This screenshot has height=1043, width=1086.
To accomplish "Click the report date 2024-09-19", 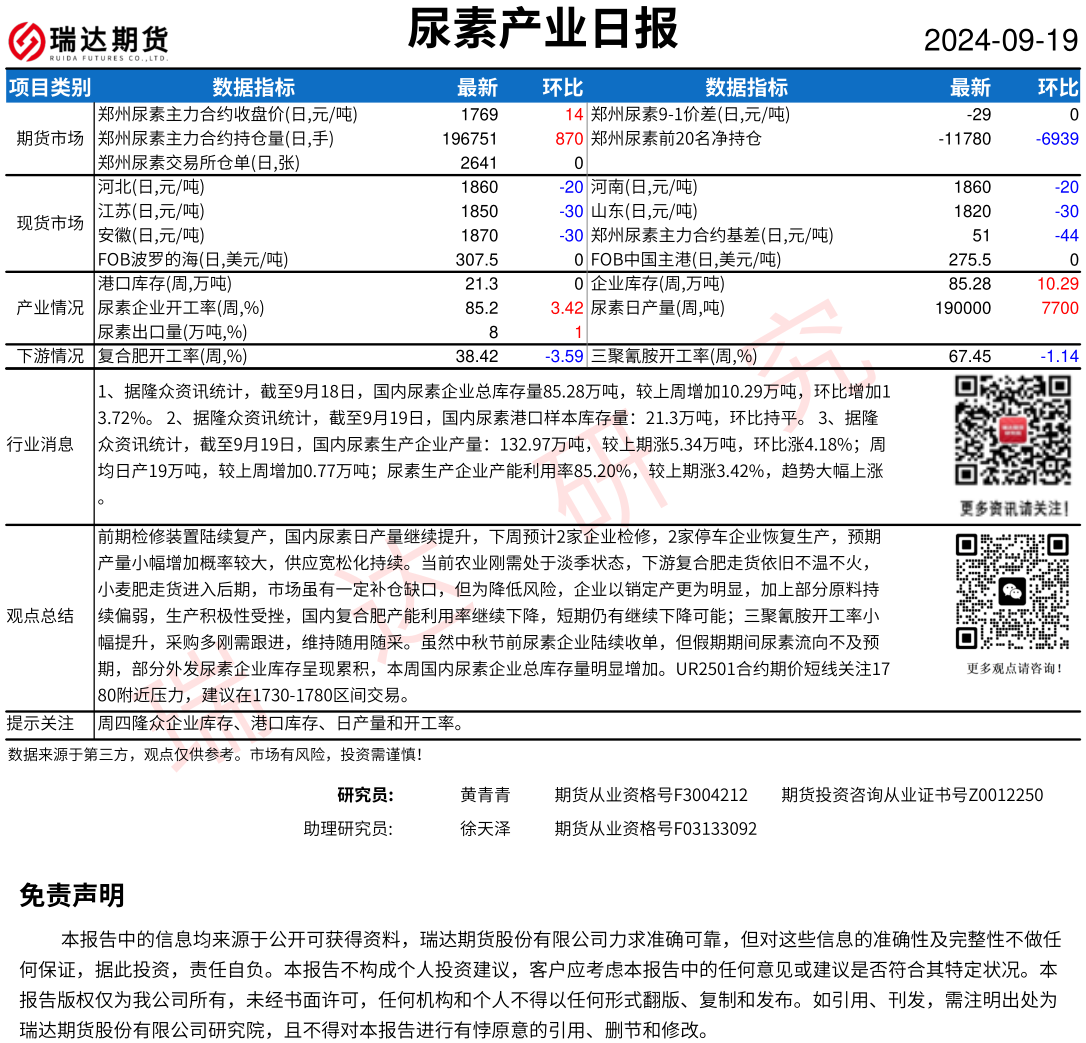I will click(1000, 41).
